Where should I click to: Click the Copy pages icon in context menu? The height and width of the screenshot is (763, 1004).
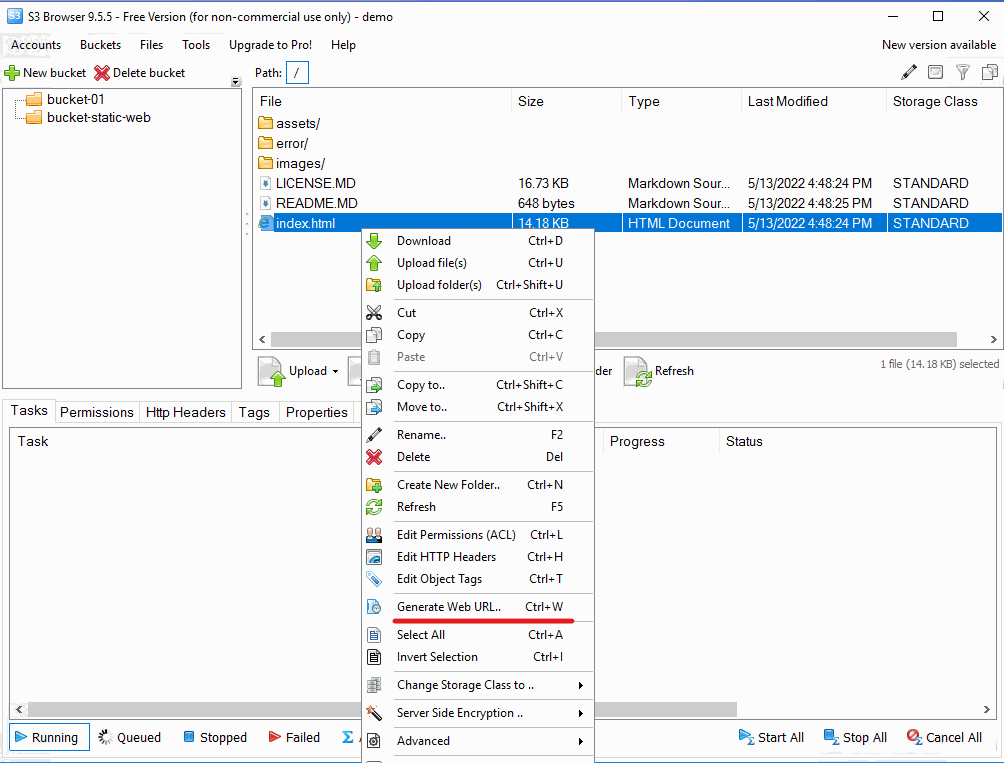click(x=374, y=335)
